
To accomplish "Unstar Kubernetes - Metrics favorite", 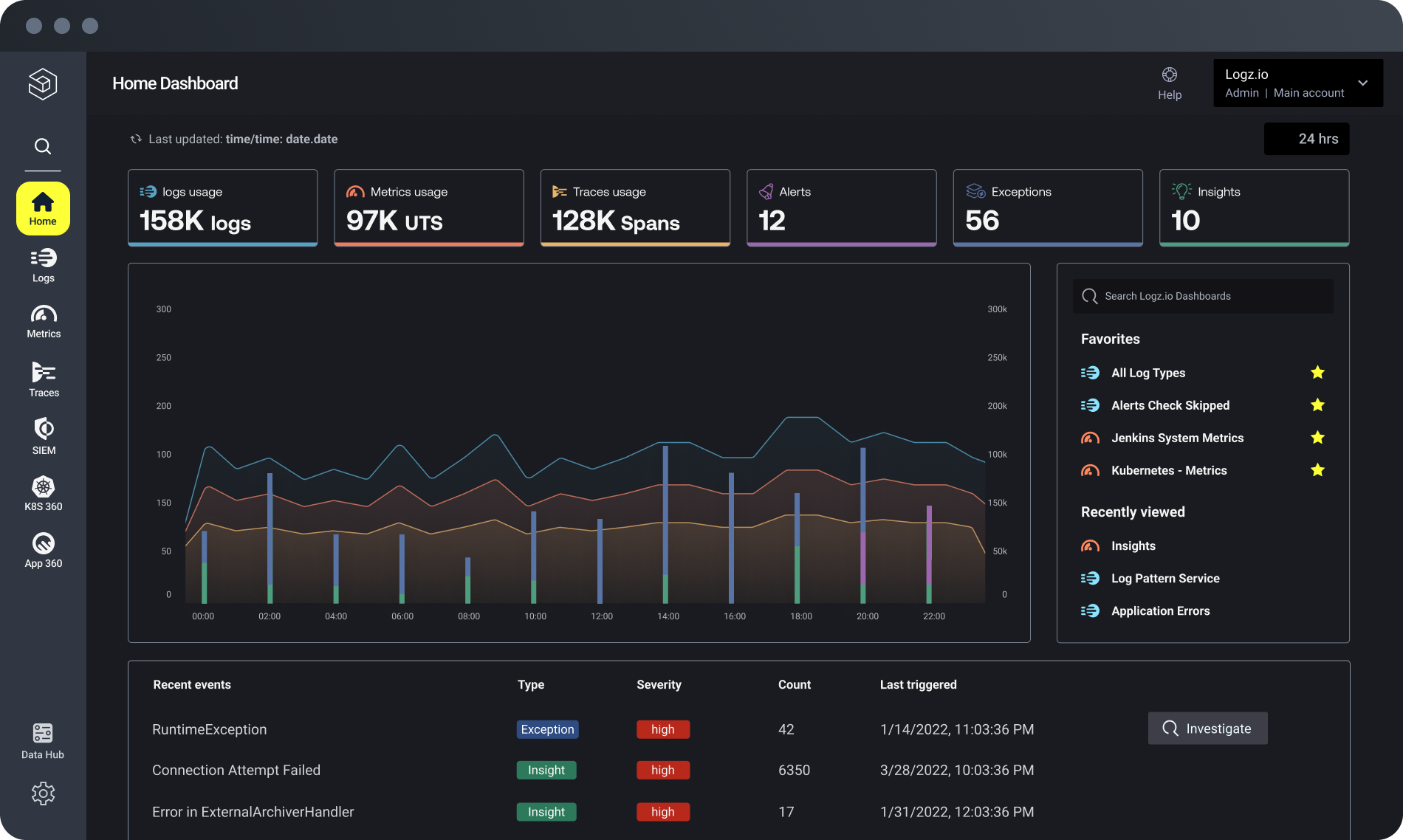I will 1317,470.
